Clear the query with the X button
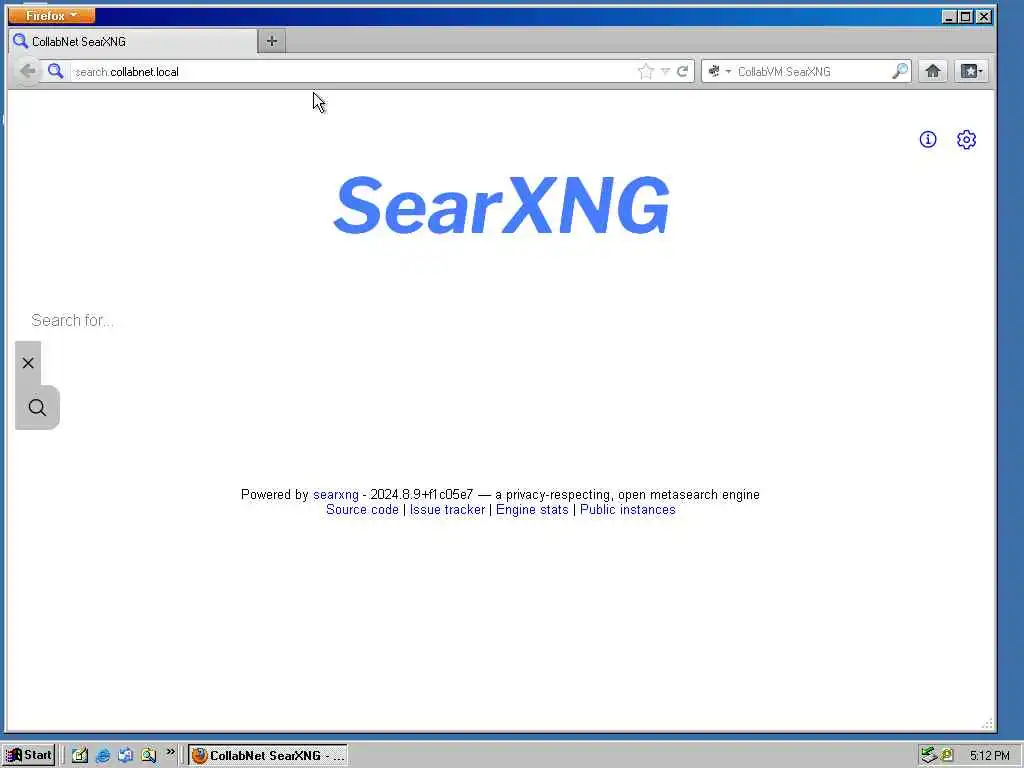 [28, 363]
